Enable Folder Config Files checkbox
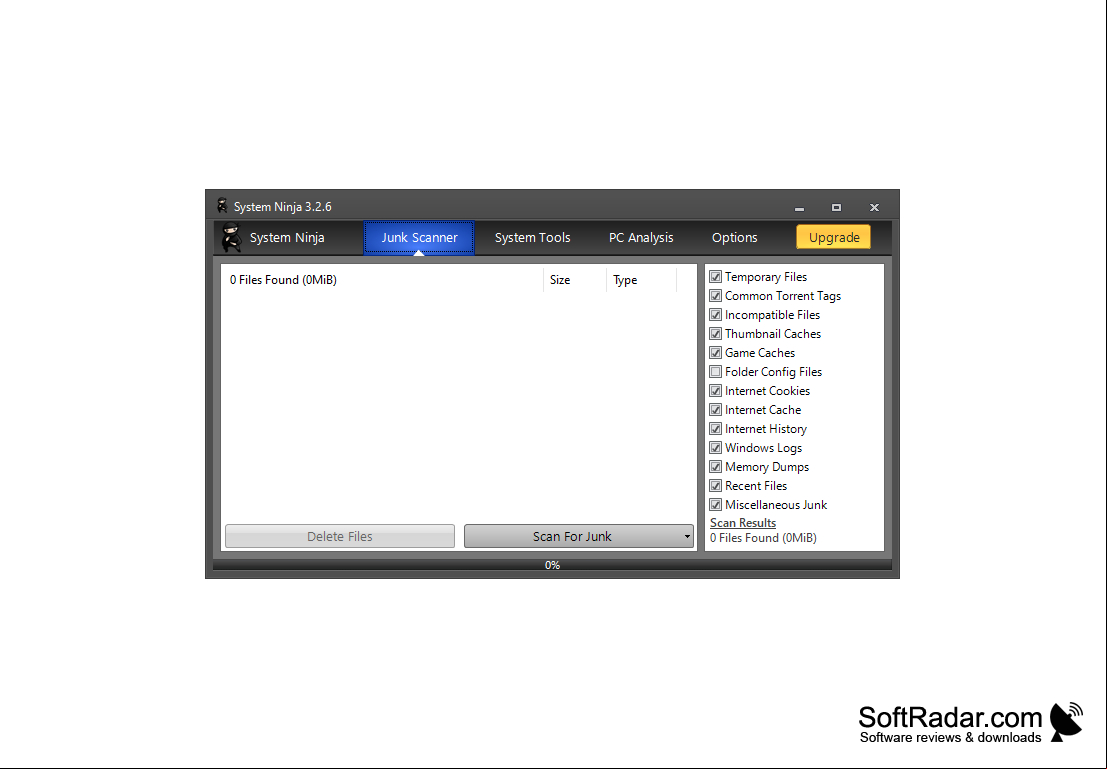Screen dimensions: 1107x769 pos(715,372)
